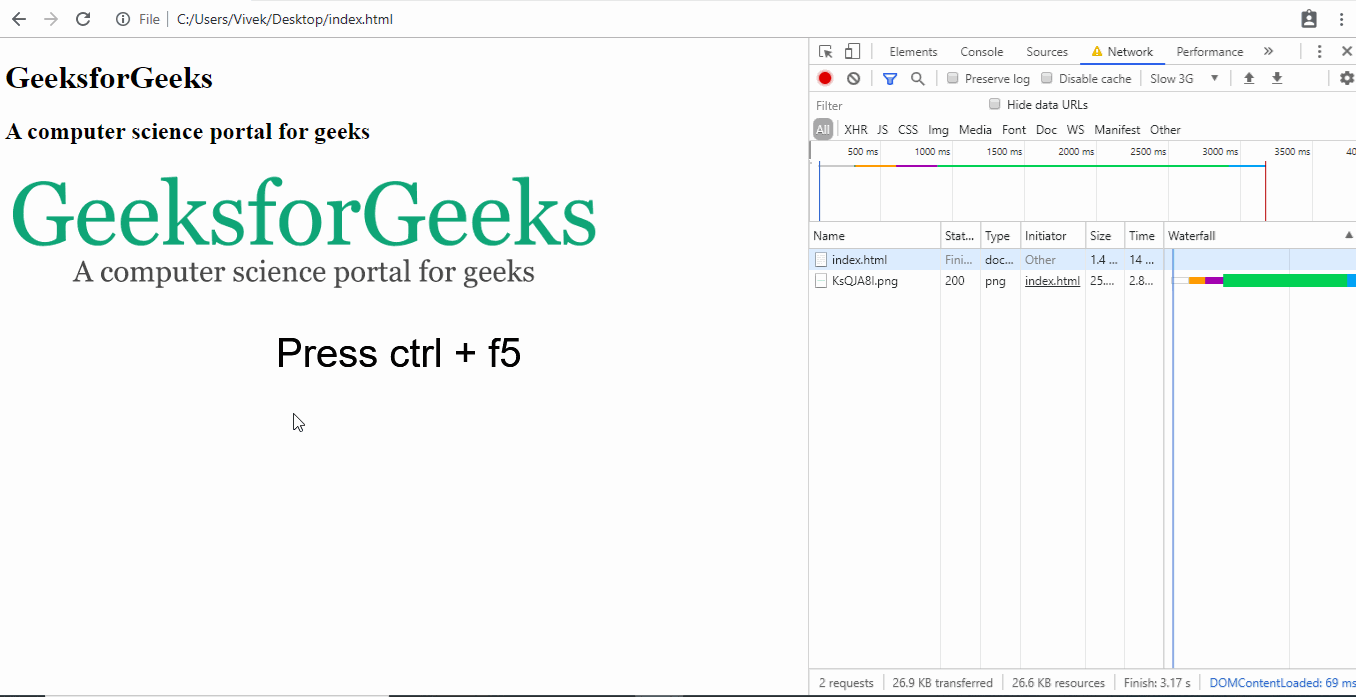Click the red record network log button
1356x697 pixels.
coord(825,78)
